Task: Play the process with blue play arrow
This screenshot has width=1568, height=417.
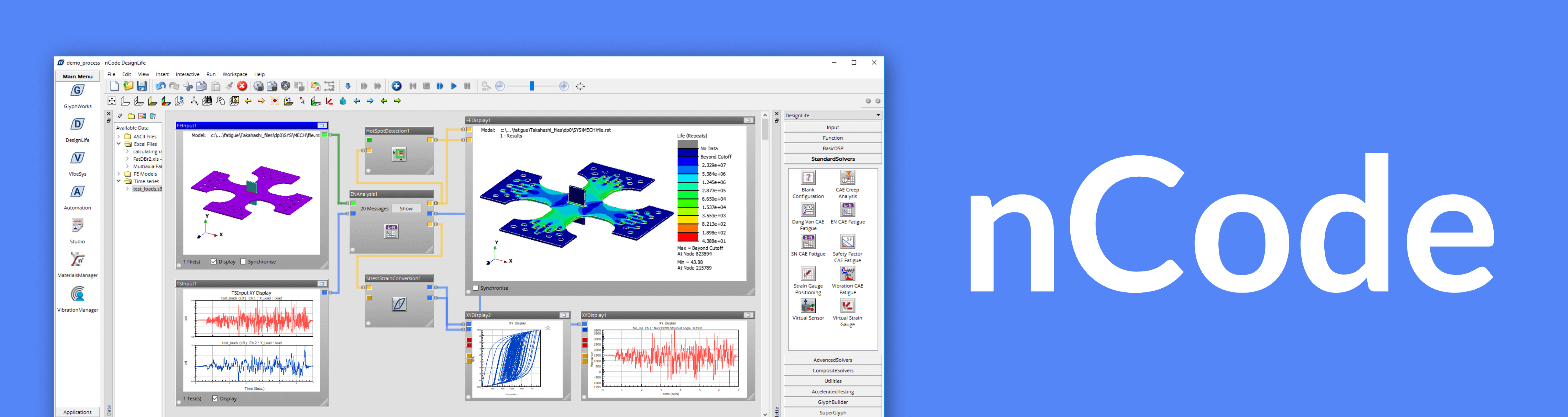Action: coord(453,86)
